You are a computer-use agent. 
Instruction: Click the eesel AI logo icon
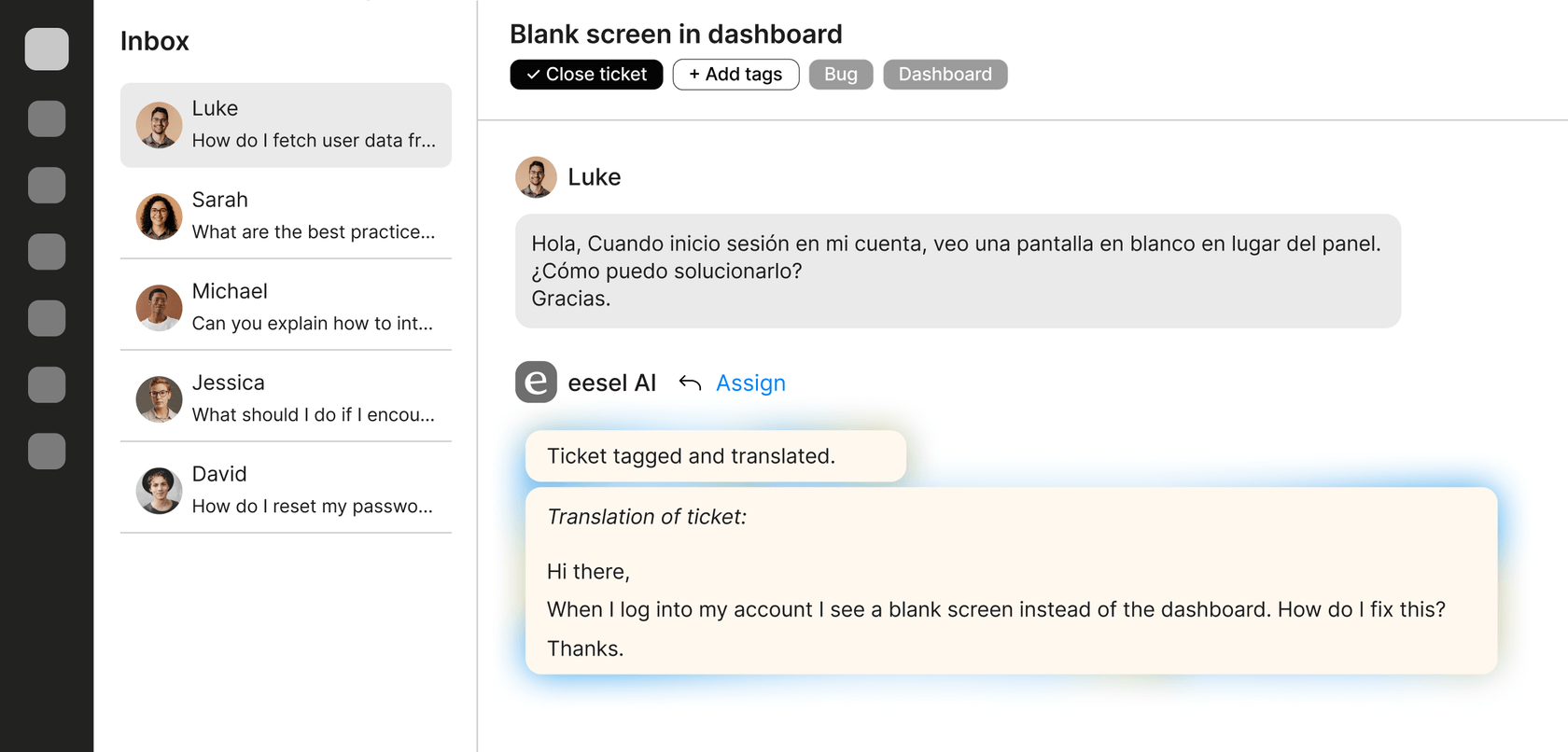(x=536, y=383)
